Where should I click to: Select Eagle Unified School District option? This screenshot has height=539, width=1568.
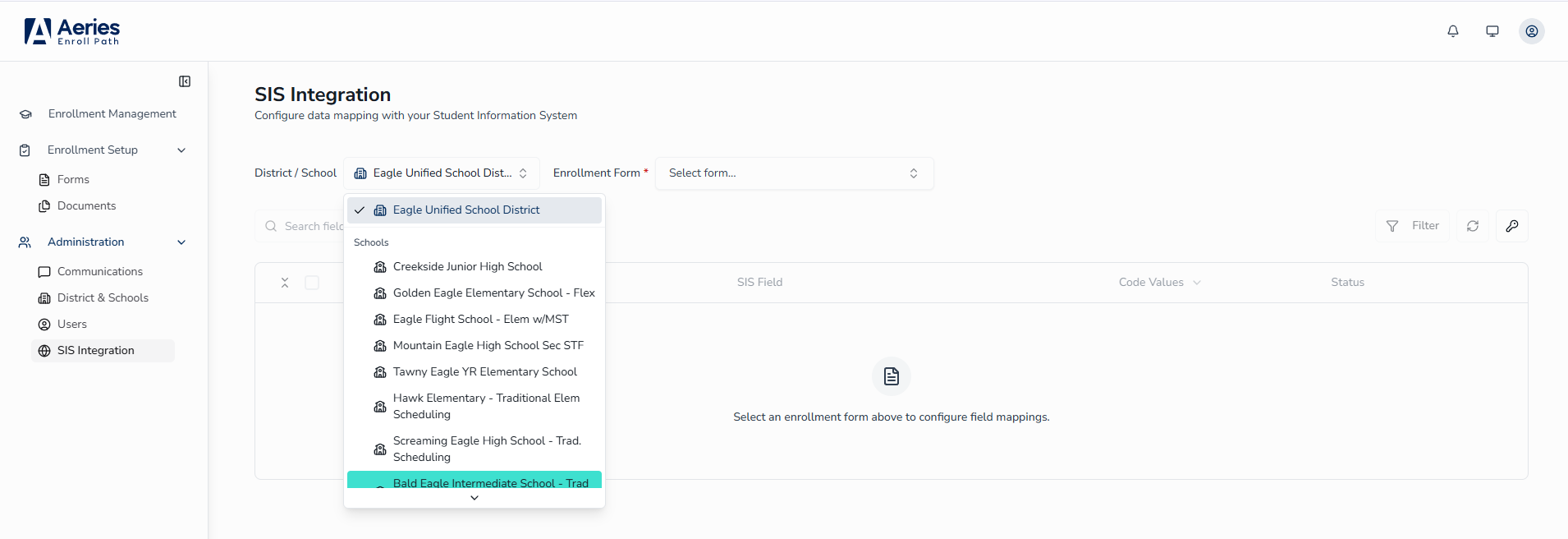tap(475, 210)
